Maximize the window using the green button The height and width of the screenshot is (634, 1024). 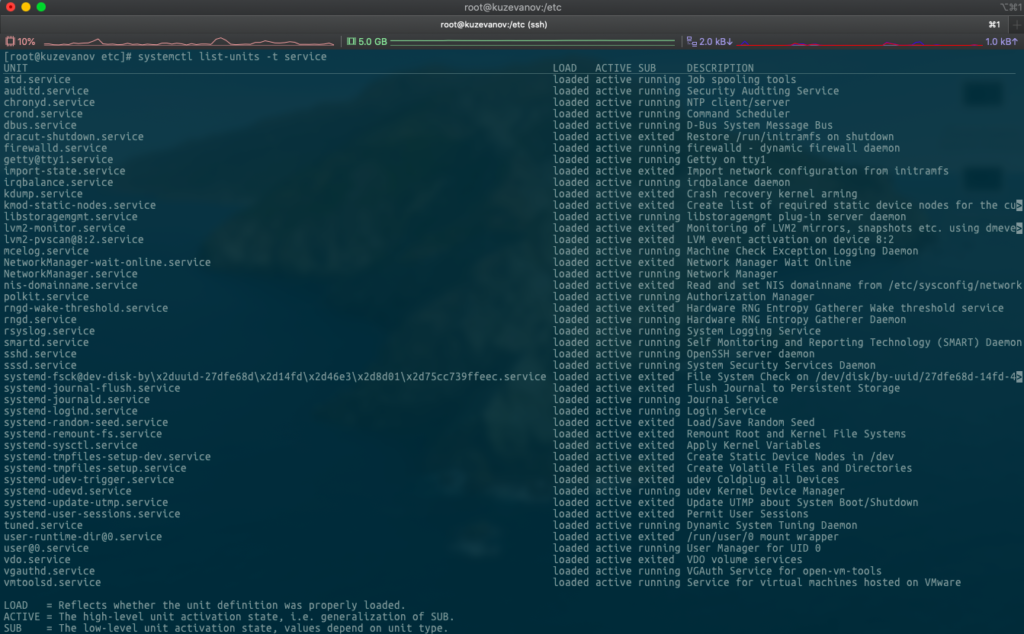[42, 7]
